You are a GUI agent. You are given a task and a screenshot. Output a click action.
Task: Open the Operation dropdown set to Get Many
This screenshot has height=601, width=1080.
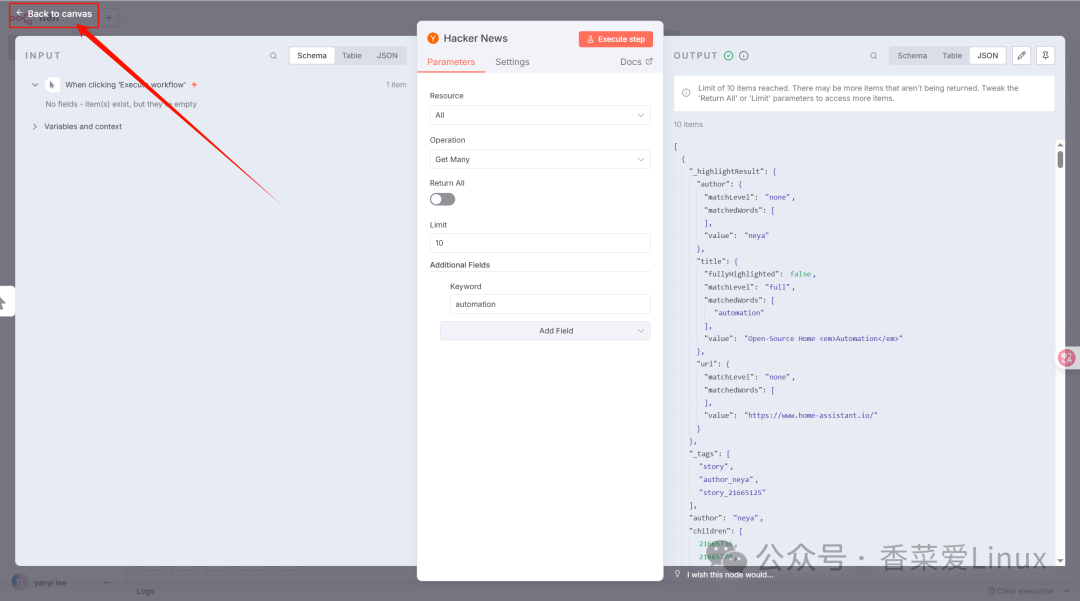pos(540,159)
